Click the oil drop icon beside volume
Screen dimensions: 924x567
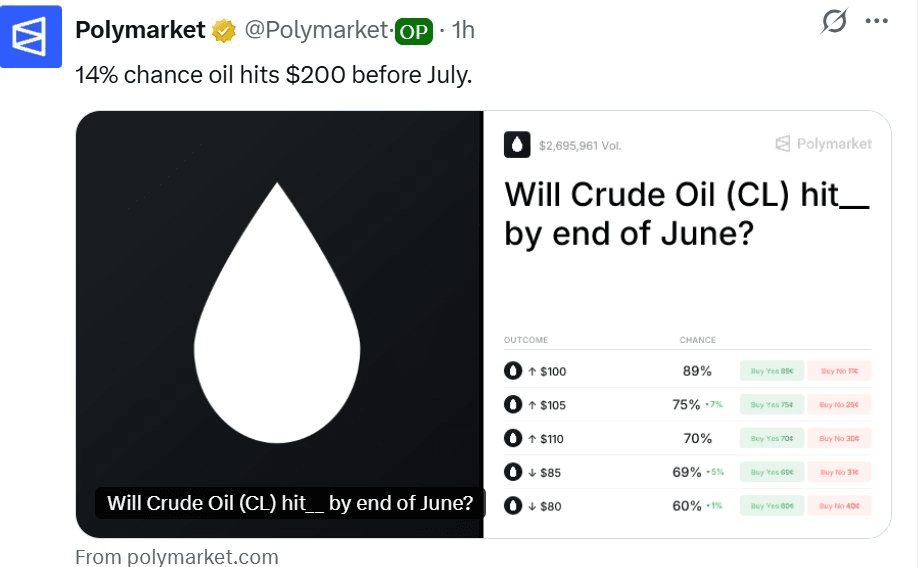point(517,145)
